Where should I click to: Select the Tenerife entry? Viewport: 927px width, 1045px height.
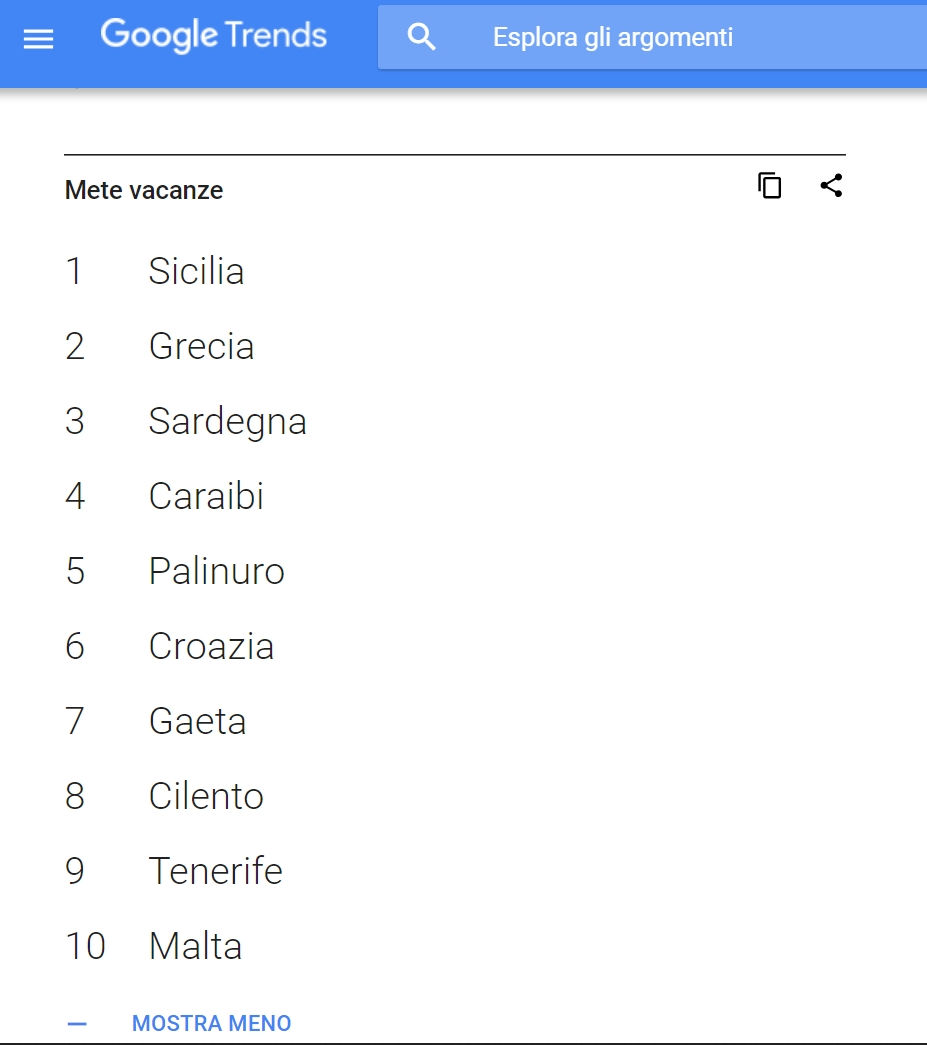(216, 871)
